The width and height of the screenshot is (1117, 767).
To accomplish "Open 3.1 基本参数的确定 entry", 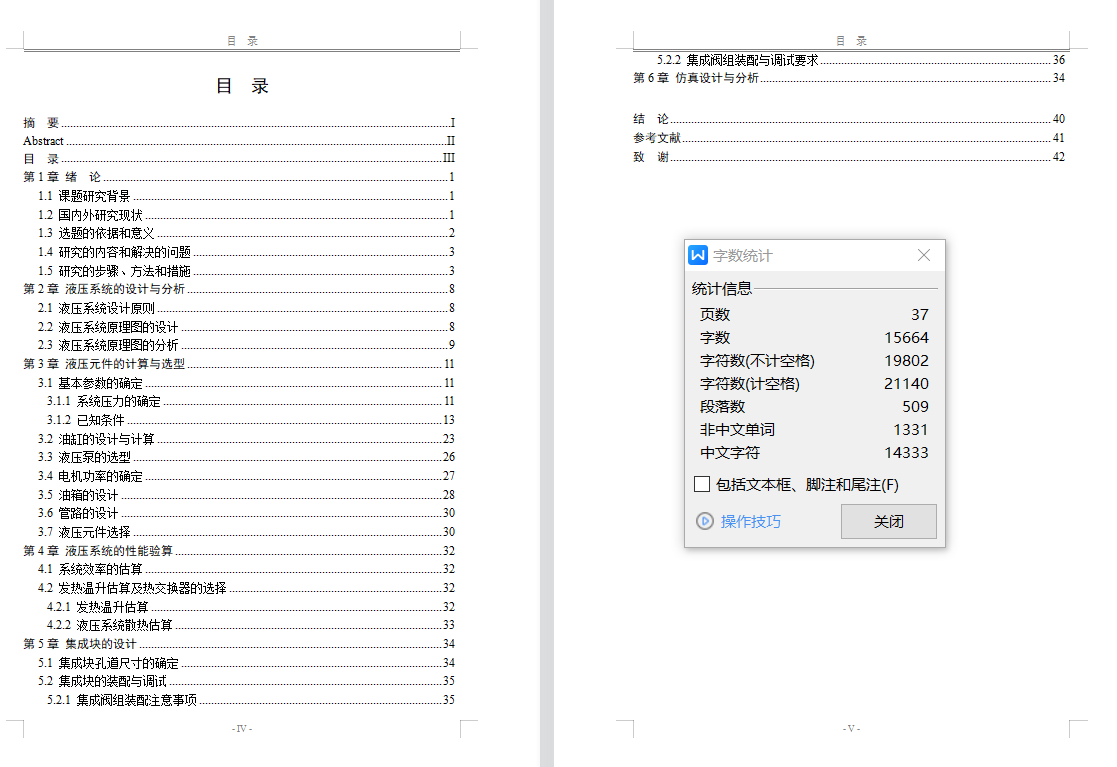I will click(246, 383).
